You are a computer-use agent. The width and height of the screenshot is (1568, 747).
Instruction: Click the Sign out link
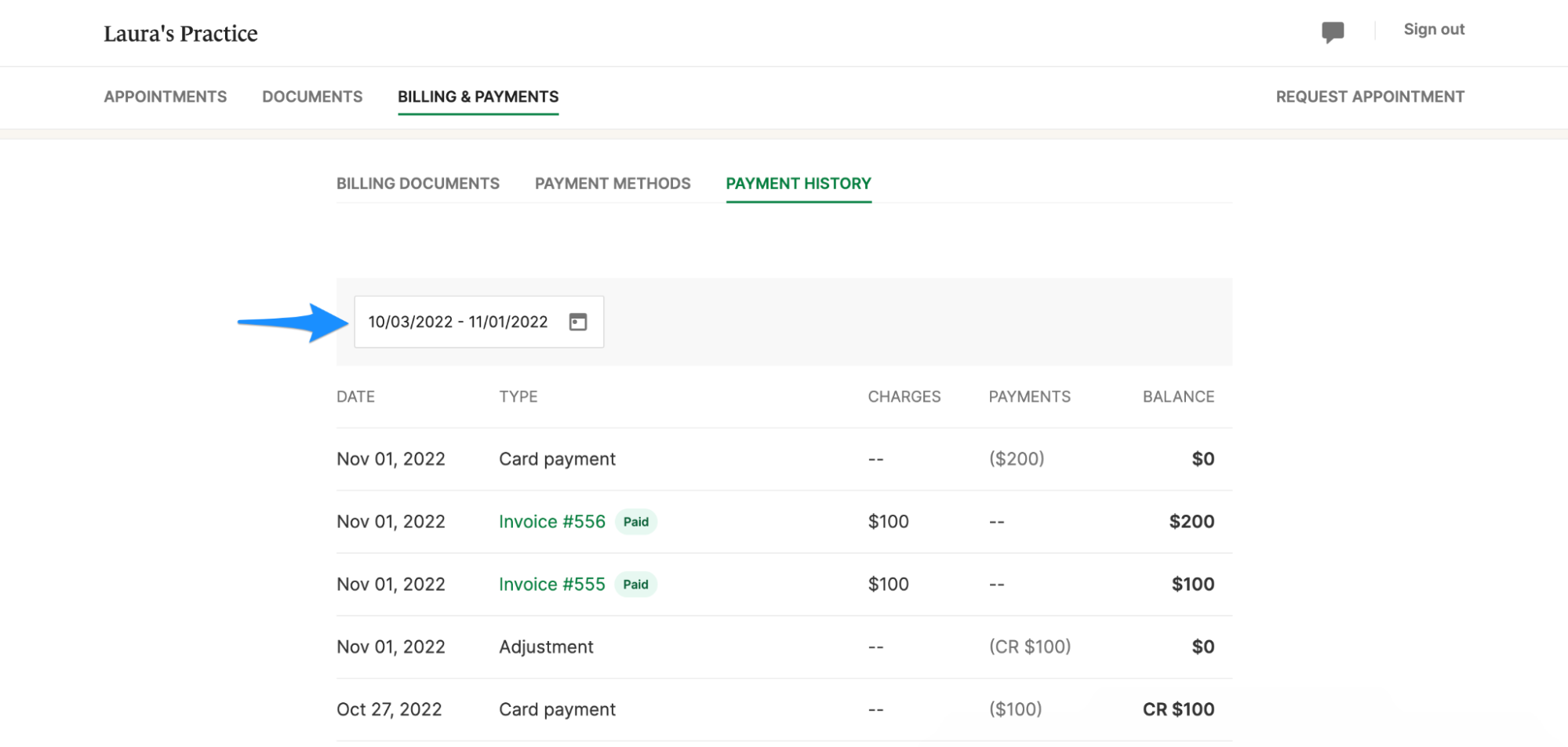click(x=1434, y=30)
